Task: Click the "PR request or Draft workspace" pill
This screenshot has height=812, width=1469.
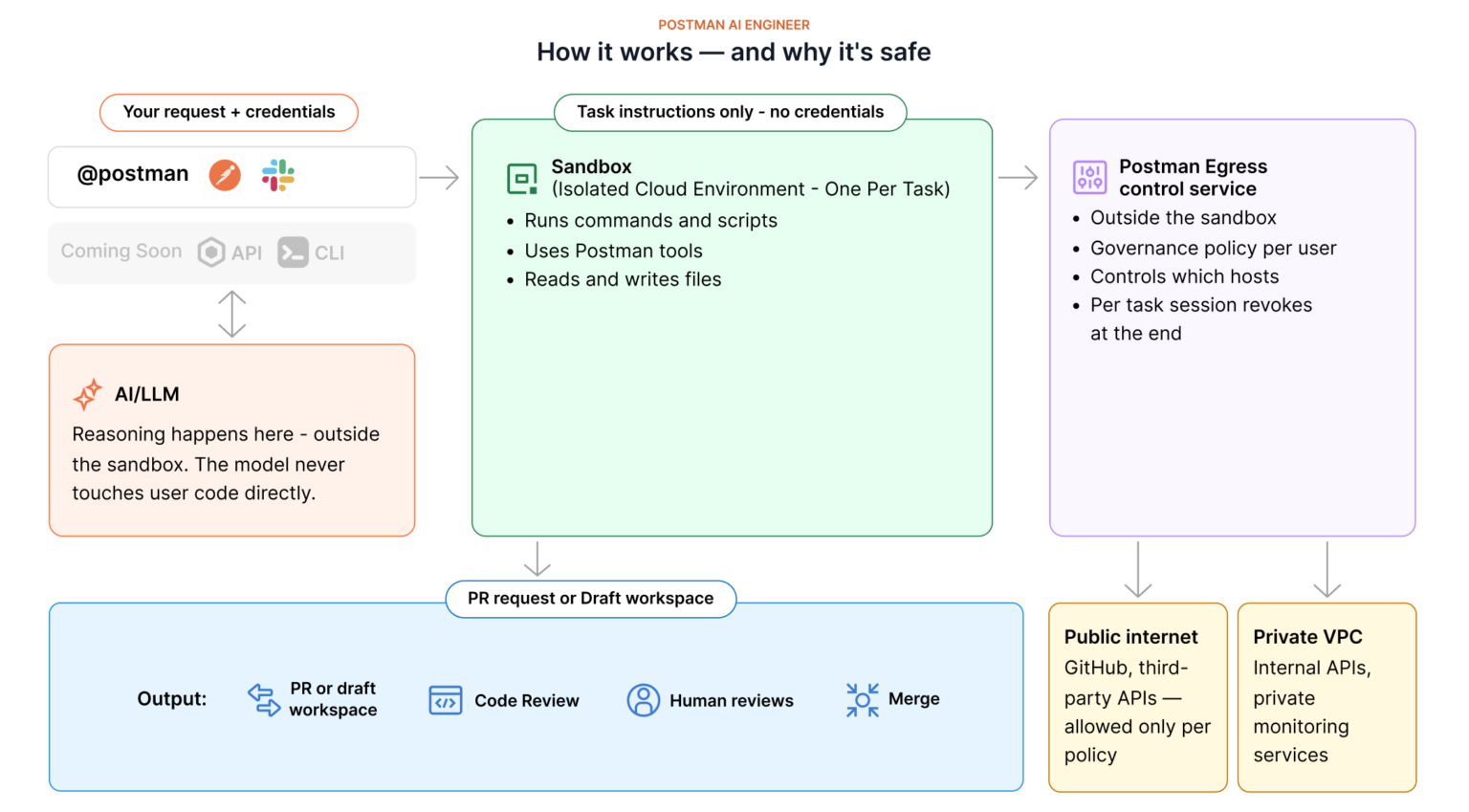Action: [x=591, y=599]
